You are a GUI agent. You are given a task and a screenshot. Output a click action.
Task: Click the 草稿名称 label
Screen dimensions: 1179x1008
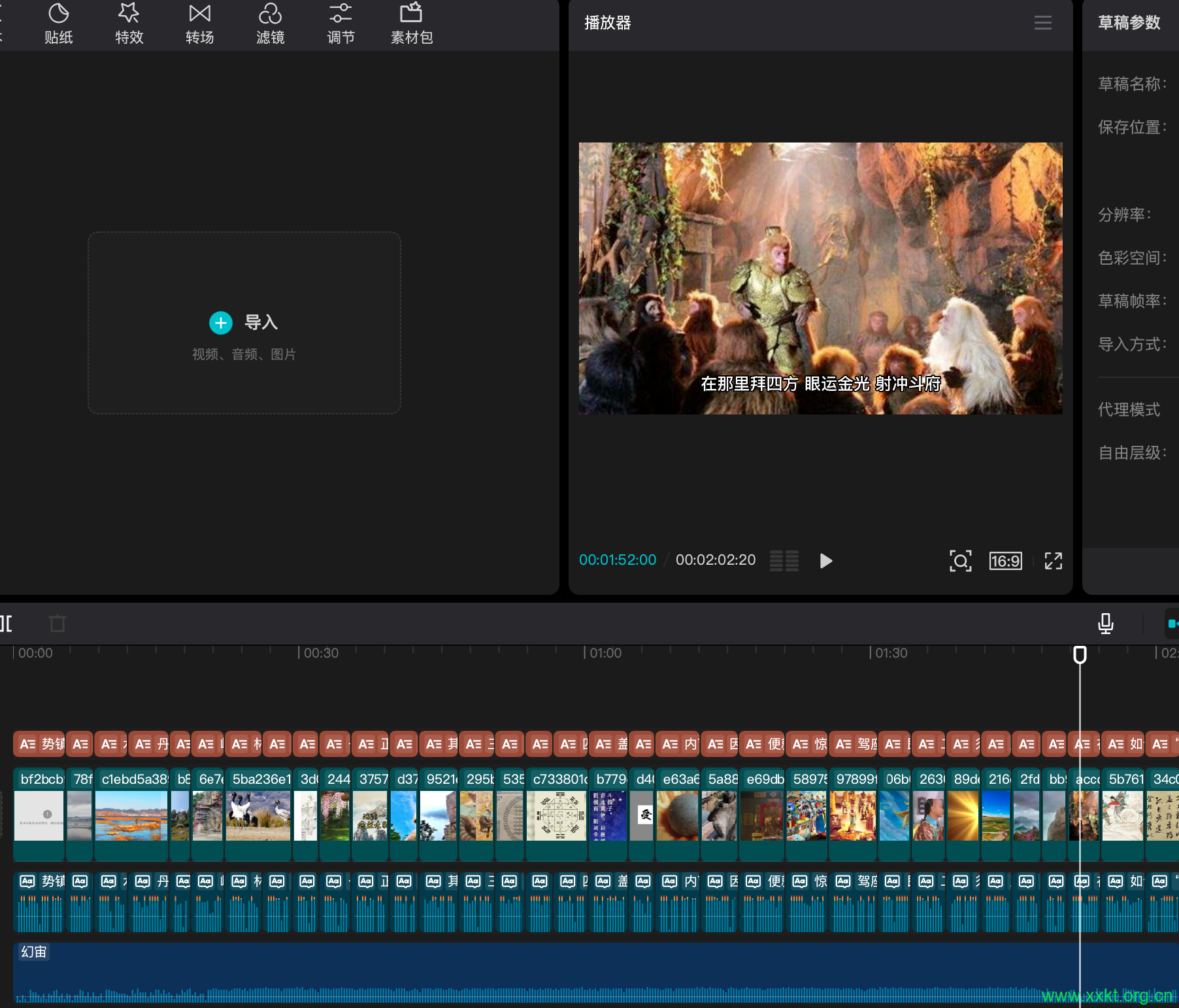[x=1132, y=84]
